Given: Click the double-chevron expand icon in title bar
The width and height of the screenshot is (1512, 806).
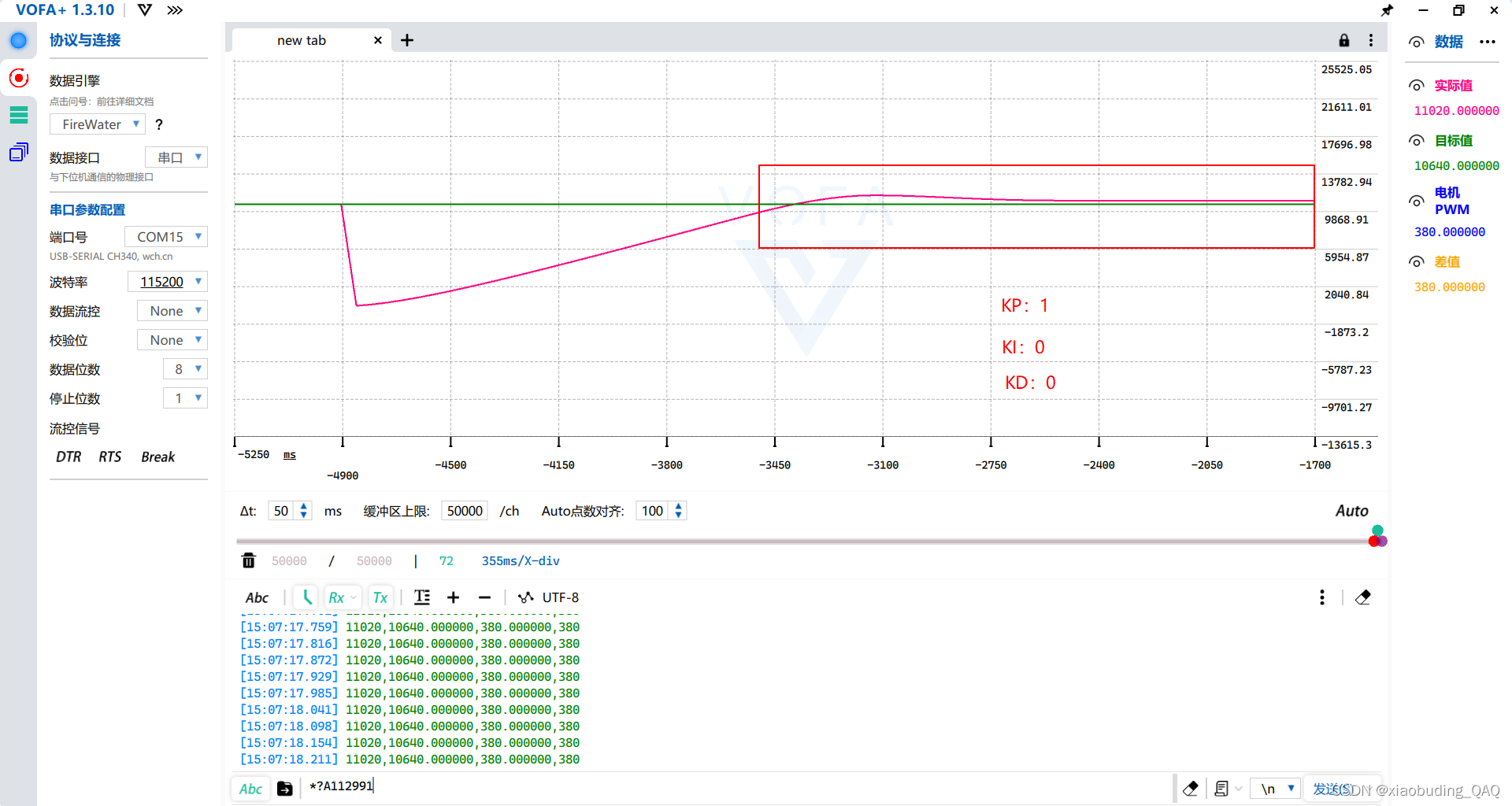Looking at the screenshot, I should point(175,10).
